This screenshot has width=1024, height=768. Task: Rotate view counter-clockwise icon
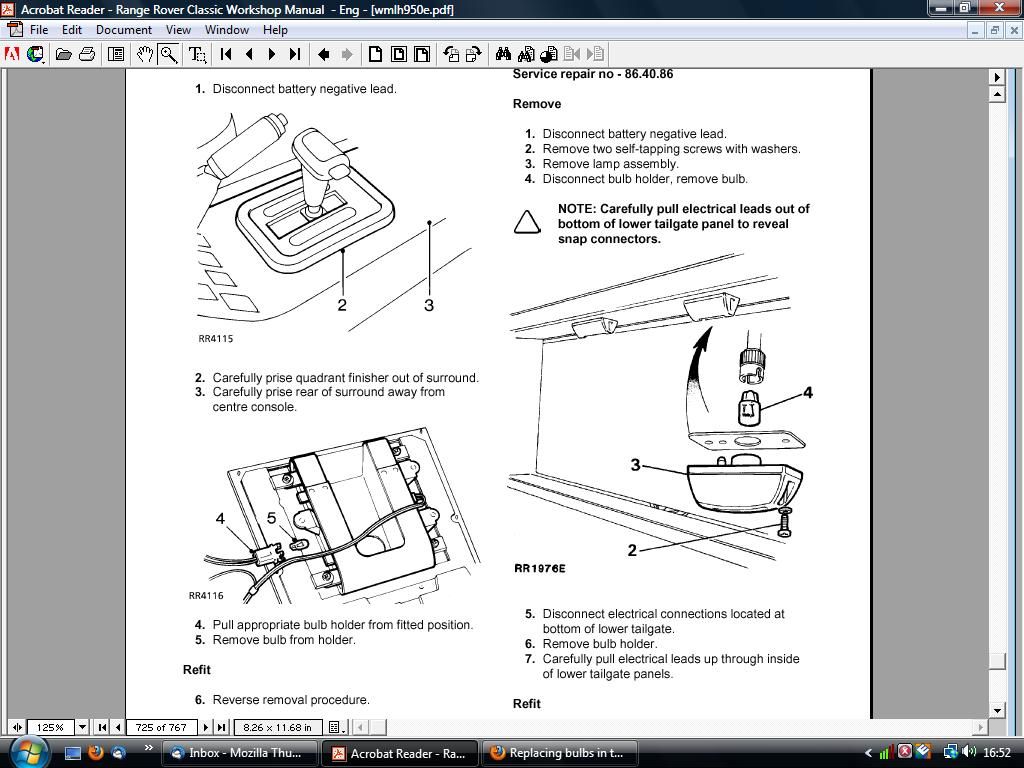point(451,54)
